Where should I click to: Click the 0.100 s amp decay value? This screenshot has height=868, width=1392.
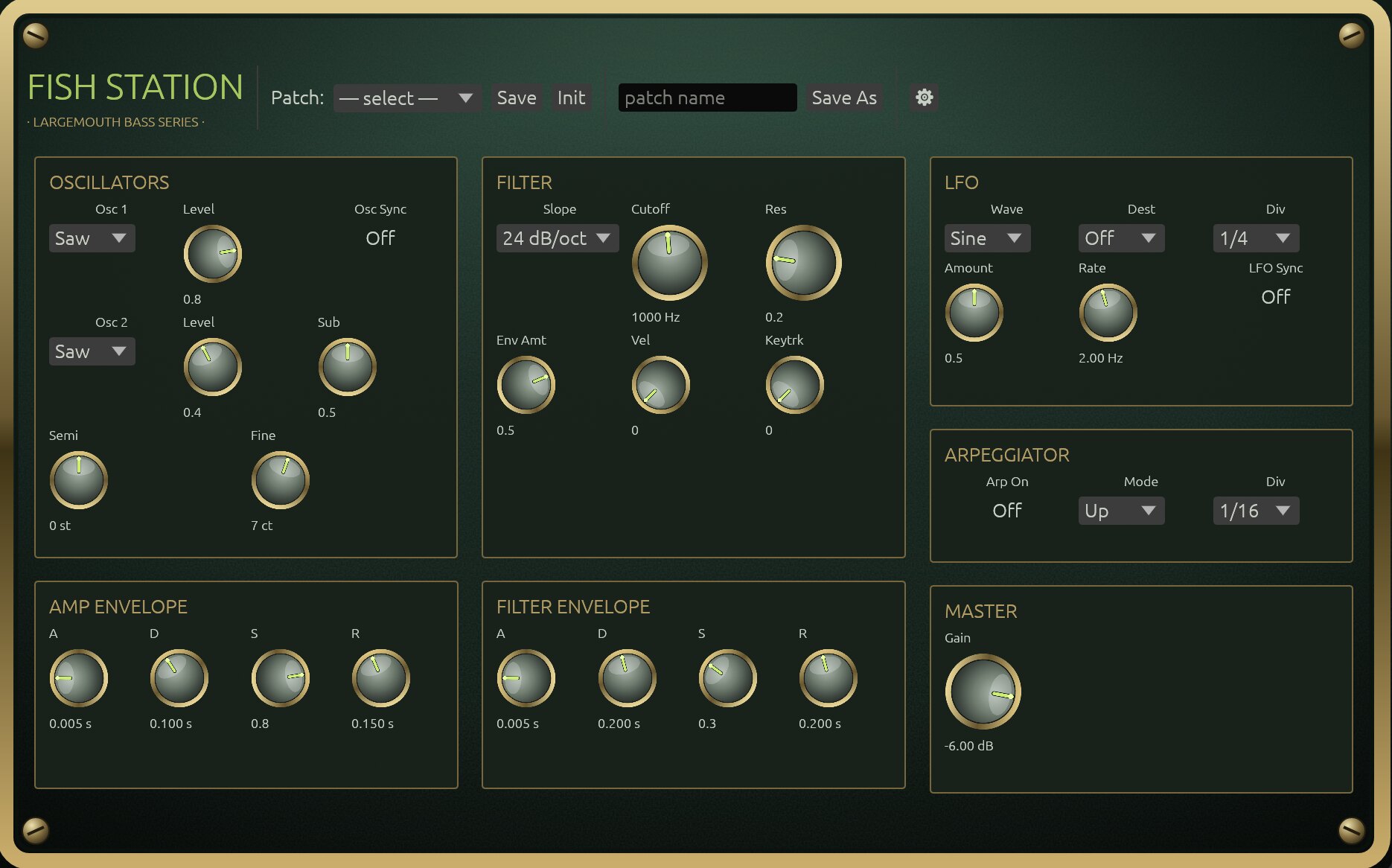tap(170, 724)
